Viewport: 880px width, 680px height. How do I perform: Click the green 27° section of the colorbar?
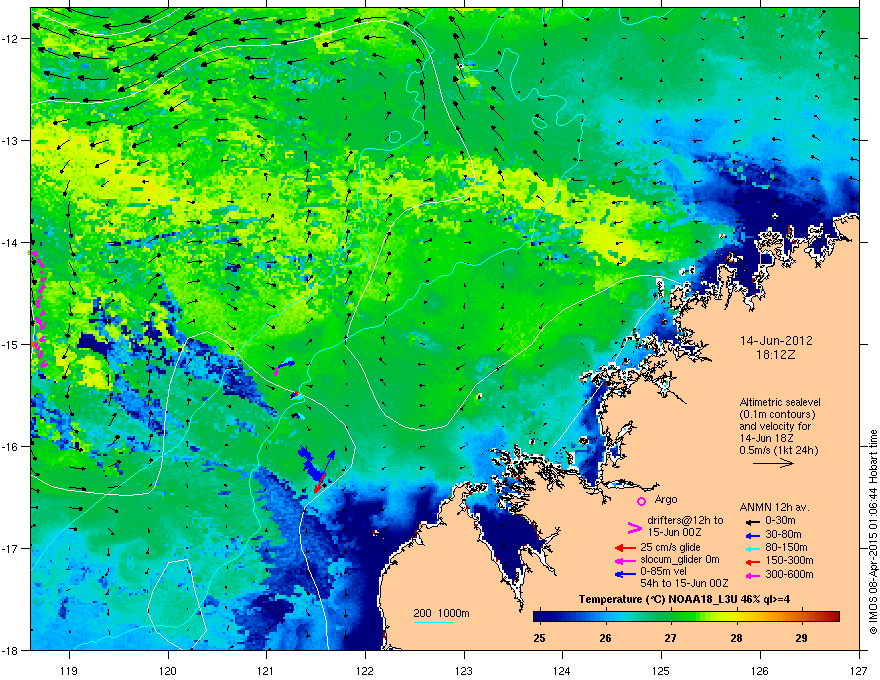670,617
